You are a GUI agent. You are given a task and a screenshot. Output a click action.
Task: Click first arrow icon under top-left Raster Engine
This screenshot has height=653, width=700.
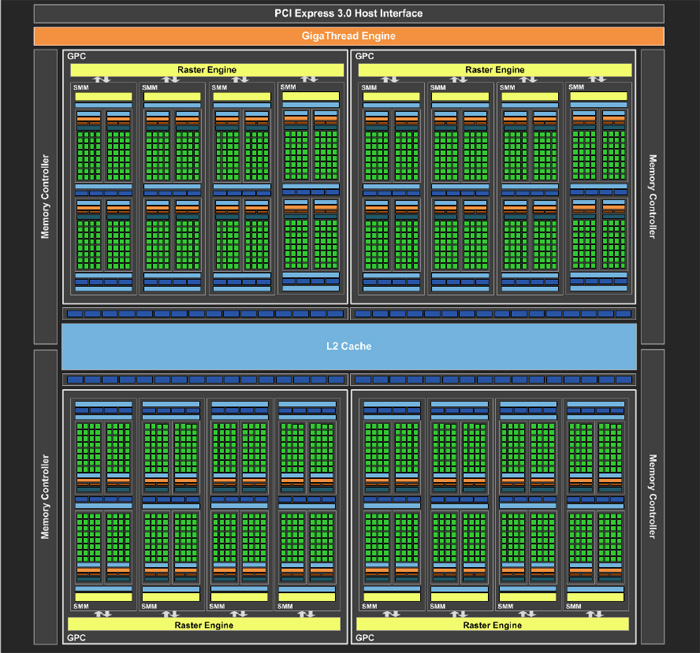click(x=102, y=80)
